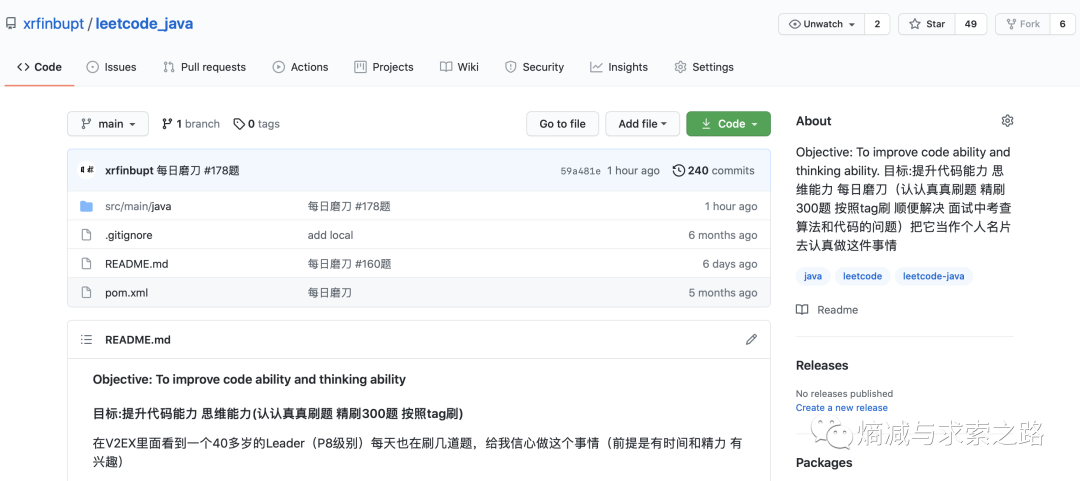
Task: Expand the main branch dropdown
Action: pyautogui.click(x=107, y=124)
